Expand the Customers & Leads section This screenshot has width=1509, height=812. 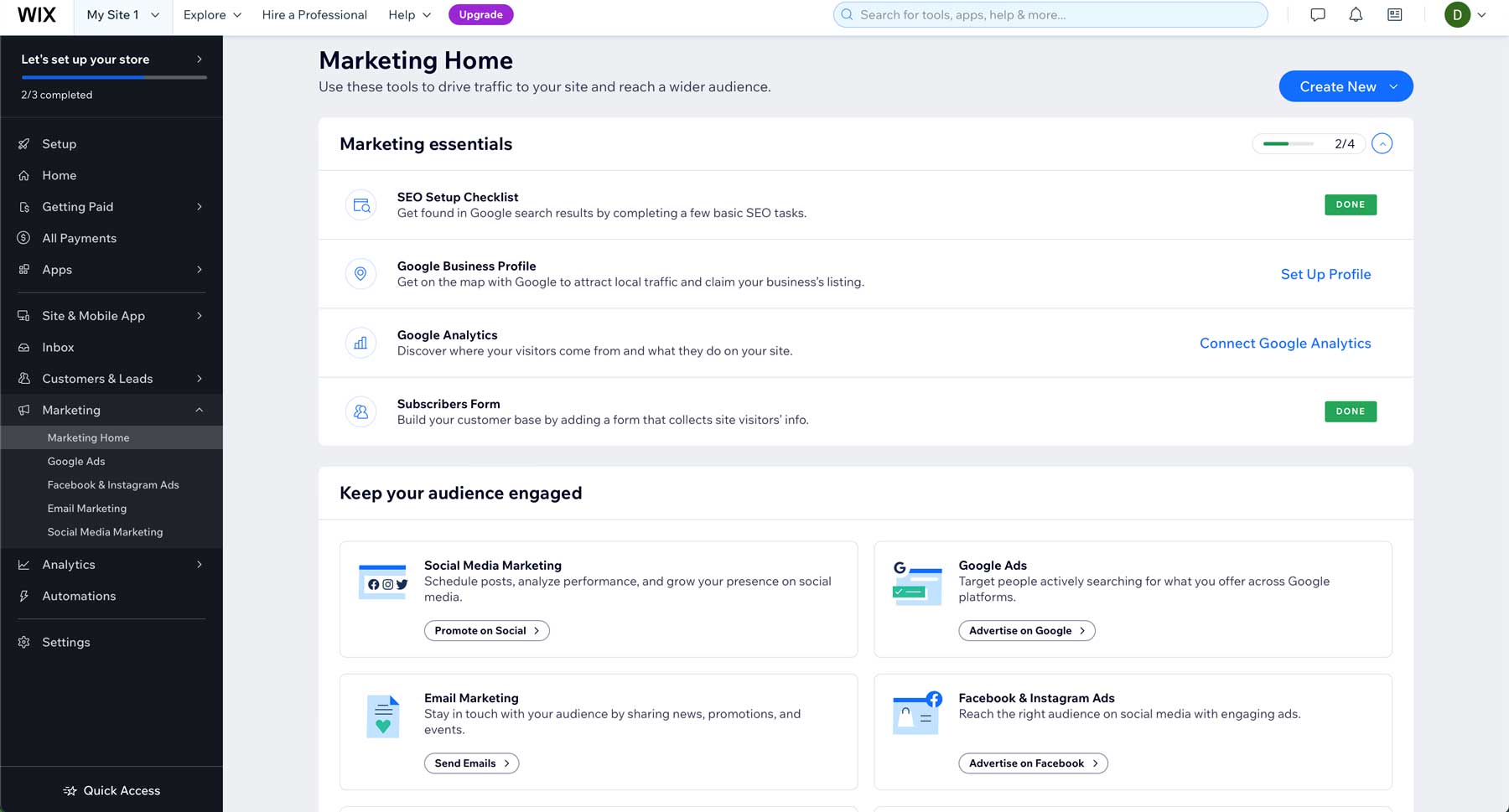97,379
